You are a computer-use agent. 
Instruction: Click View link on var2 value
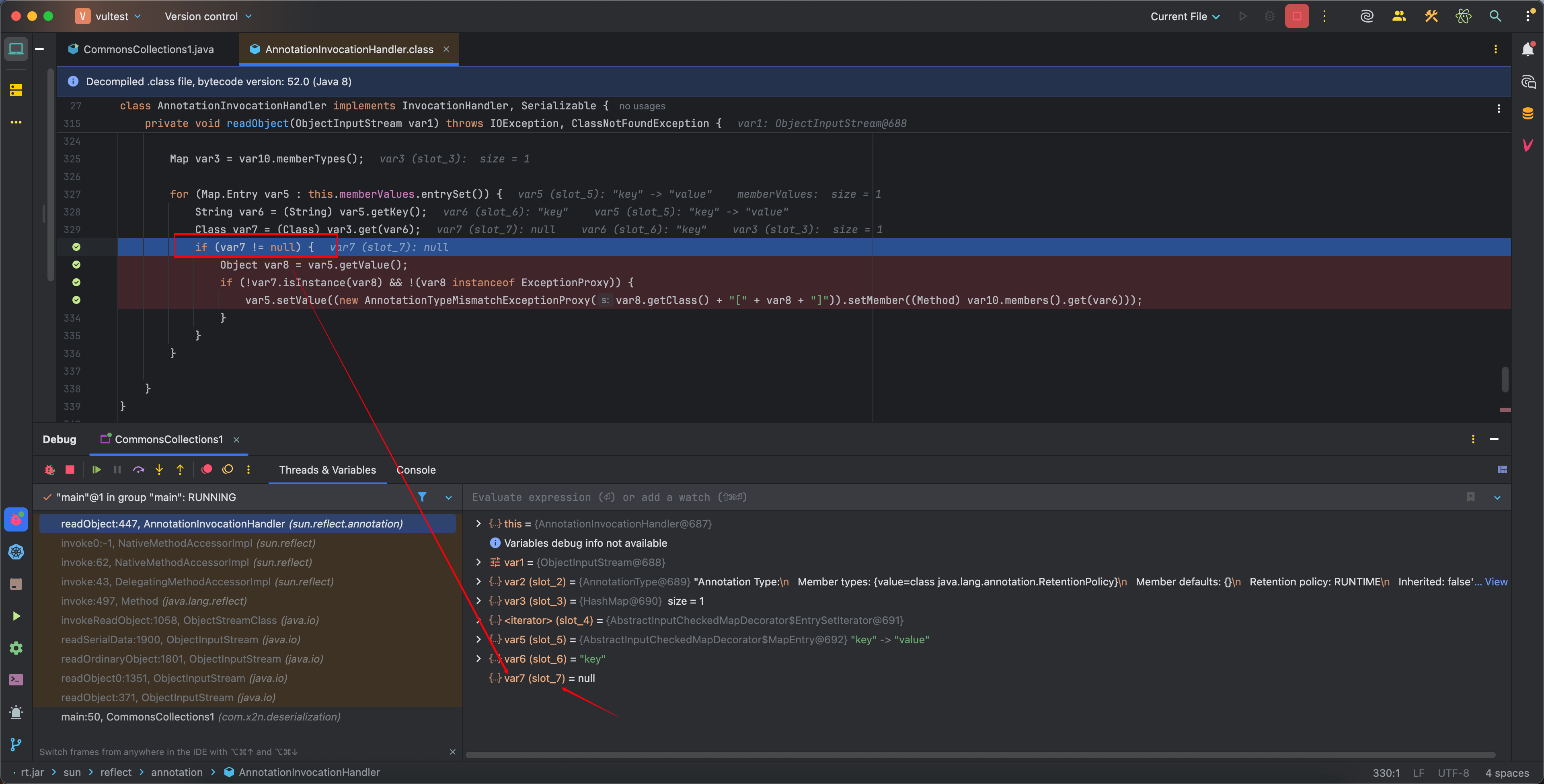tap(1496, 581)
